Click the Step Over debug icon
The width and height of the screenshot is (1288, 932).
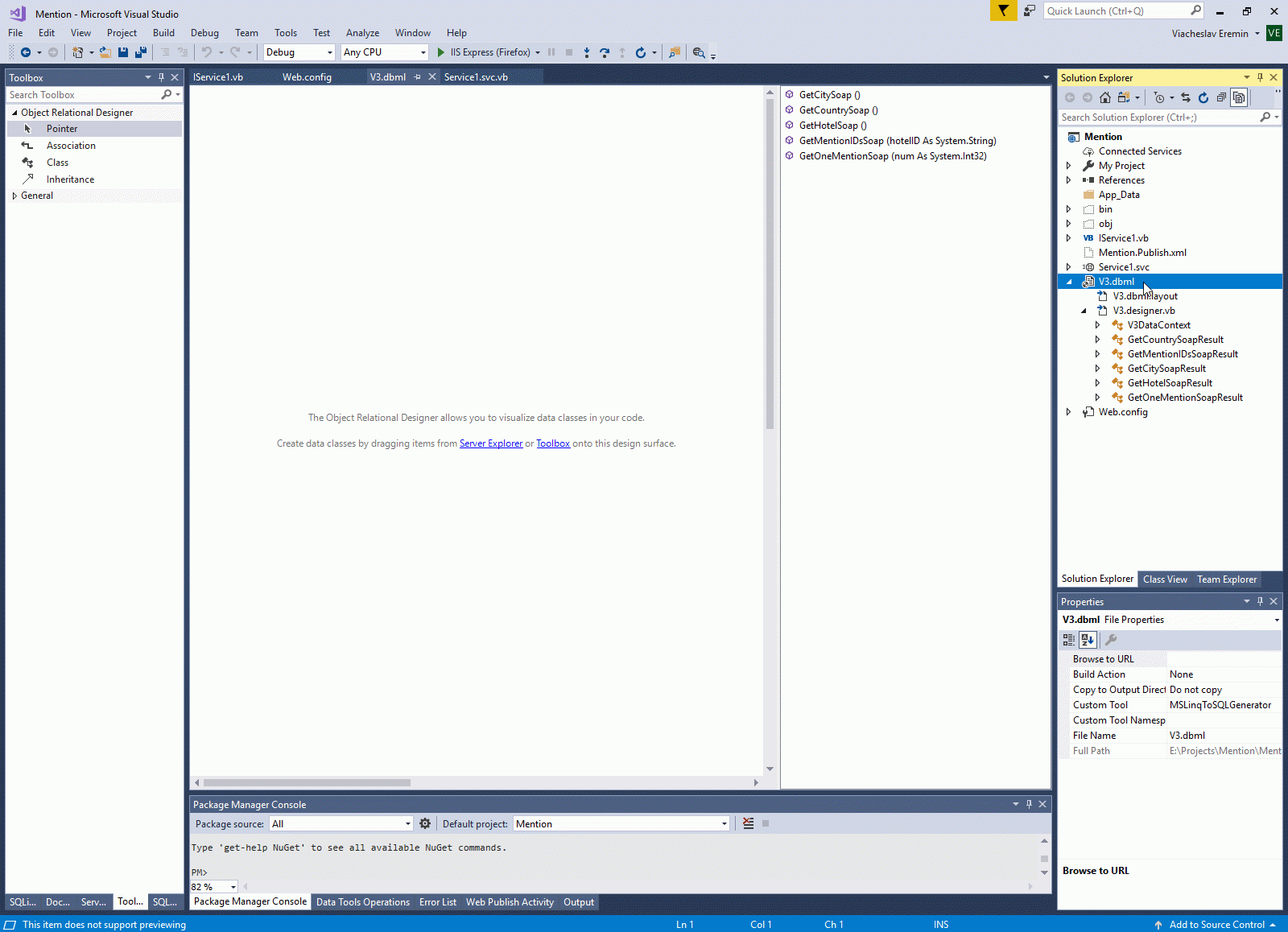tap(605, 52)
